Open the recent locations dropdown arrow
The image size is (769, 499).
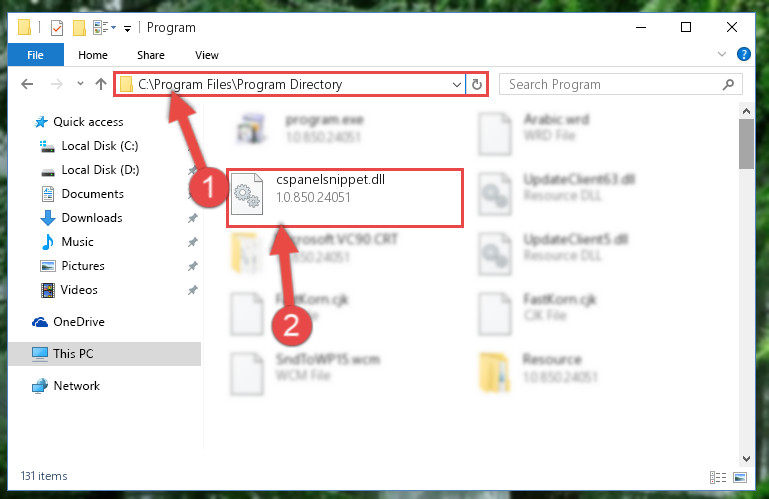click(80, 84)
